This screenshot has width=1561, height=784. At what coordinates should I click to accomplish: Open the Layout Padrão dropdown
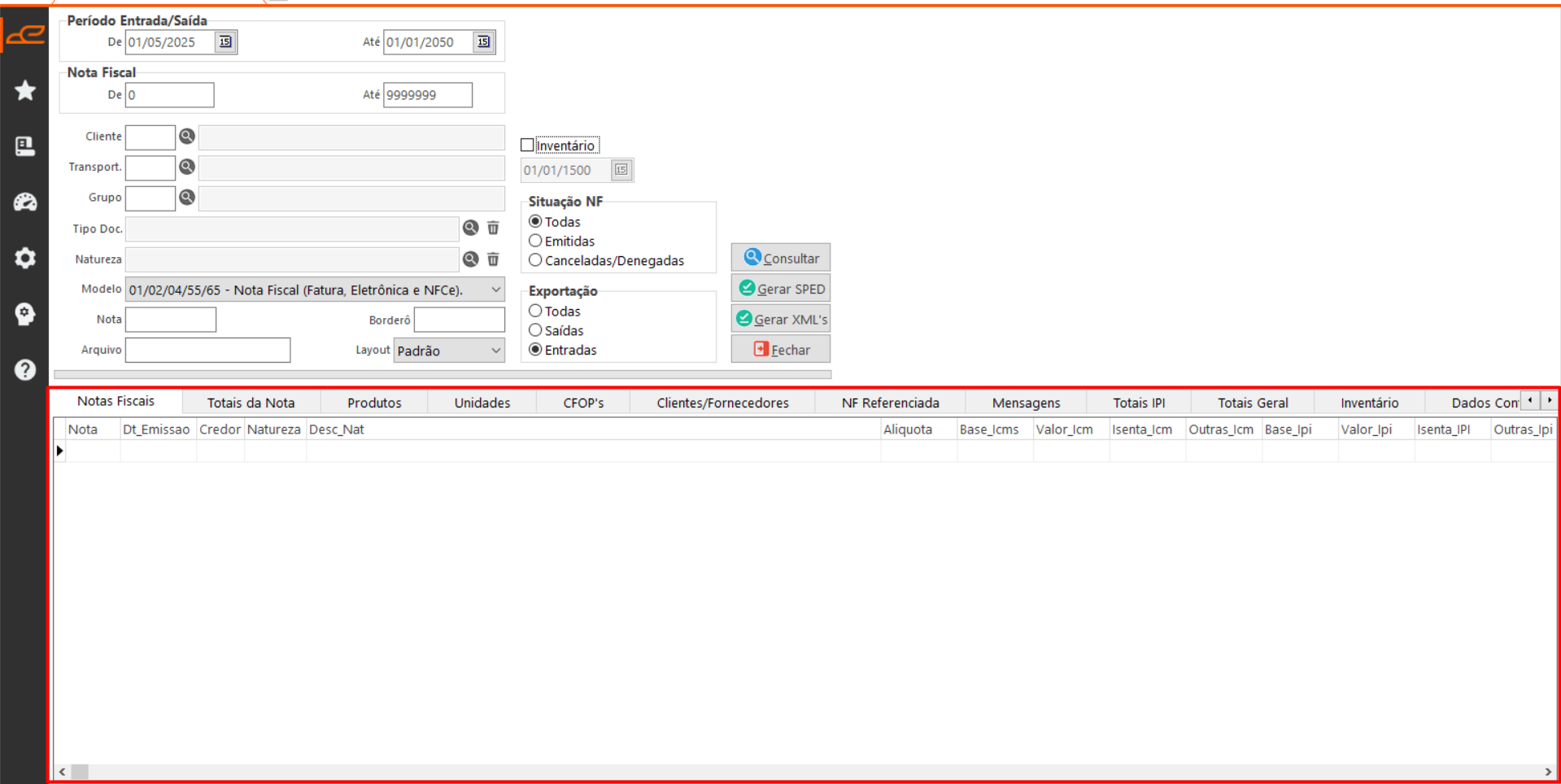pos(495,351)
